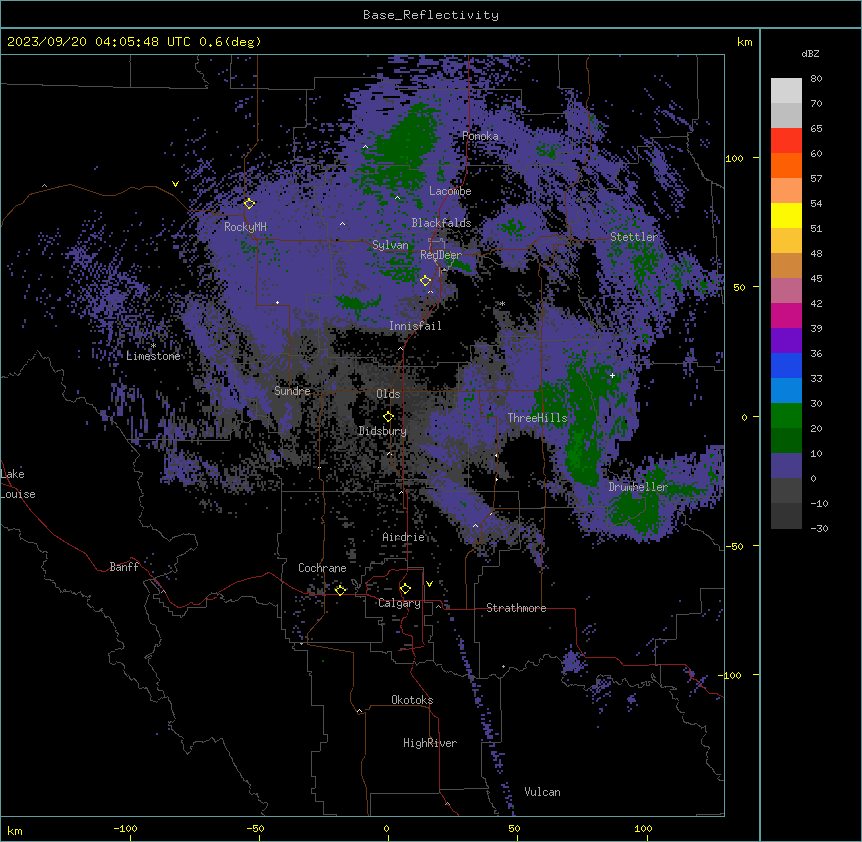Click the Lacombe city label

(x=450, y=191)
